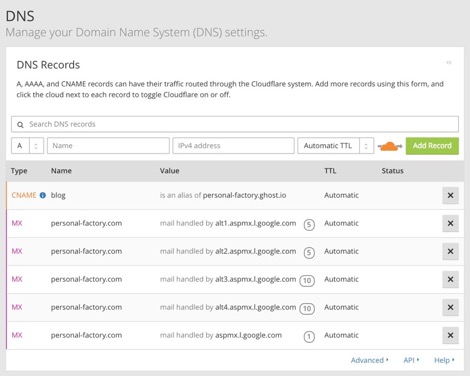Click alt2.aspmx.l.google.com value
Image resolution: width=470 pixels, height=376 pixels.
pos(255,251)
